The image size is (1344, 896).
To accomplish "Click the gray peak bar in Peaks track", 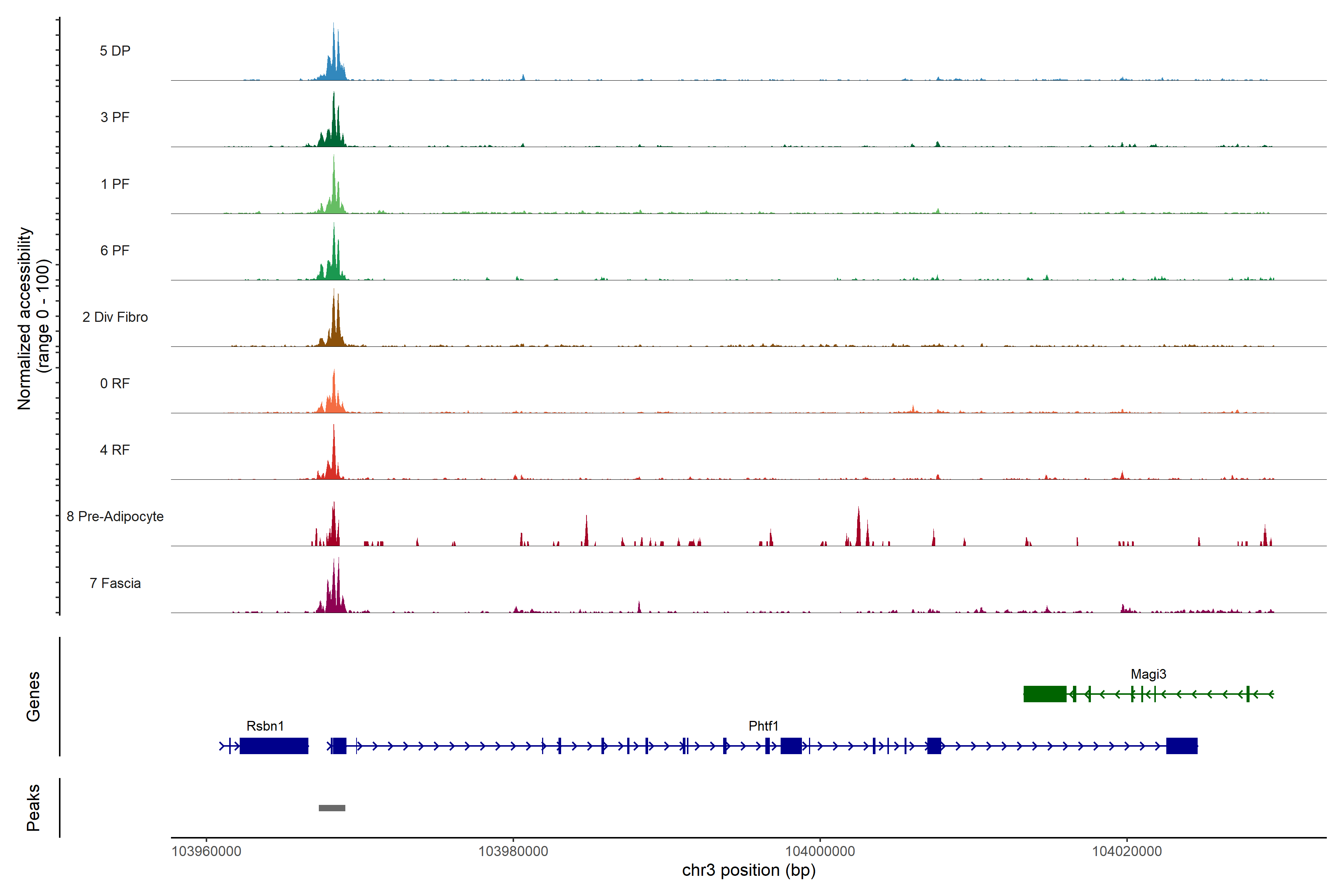I will point(332,808).
